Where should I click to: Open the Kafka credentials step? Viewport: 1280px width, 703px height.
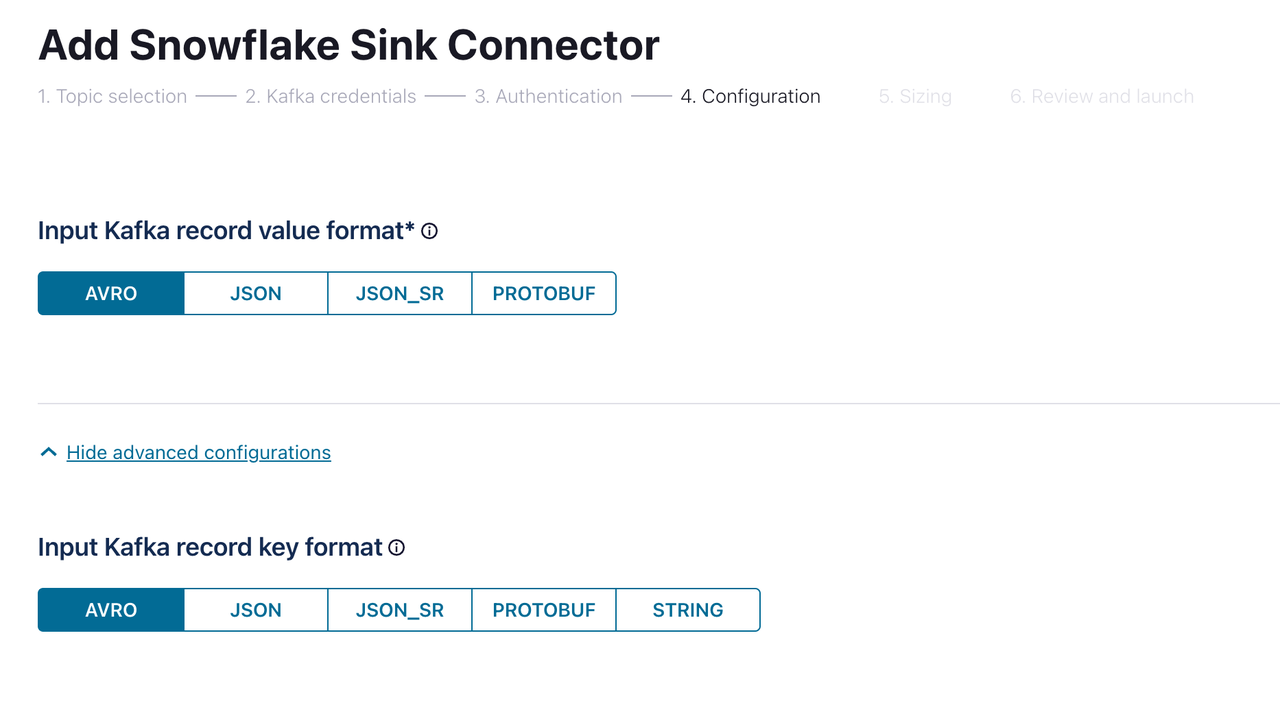click(331, 96)
